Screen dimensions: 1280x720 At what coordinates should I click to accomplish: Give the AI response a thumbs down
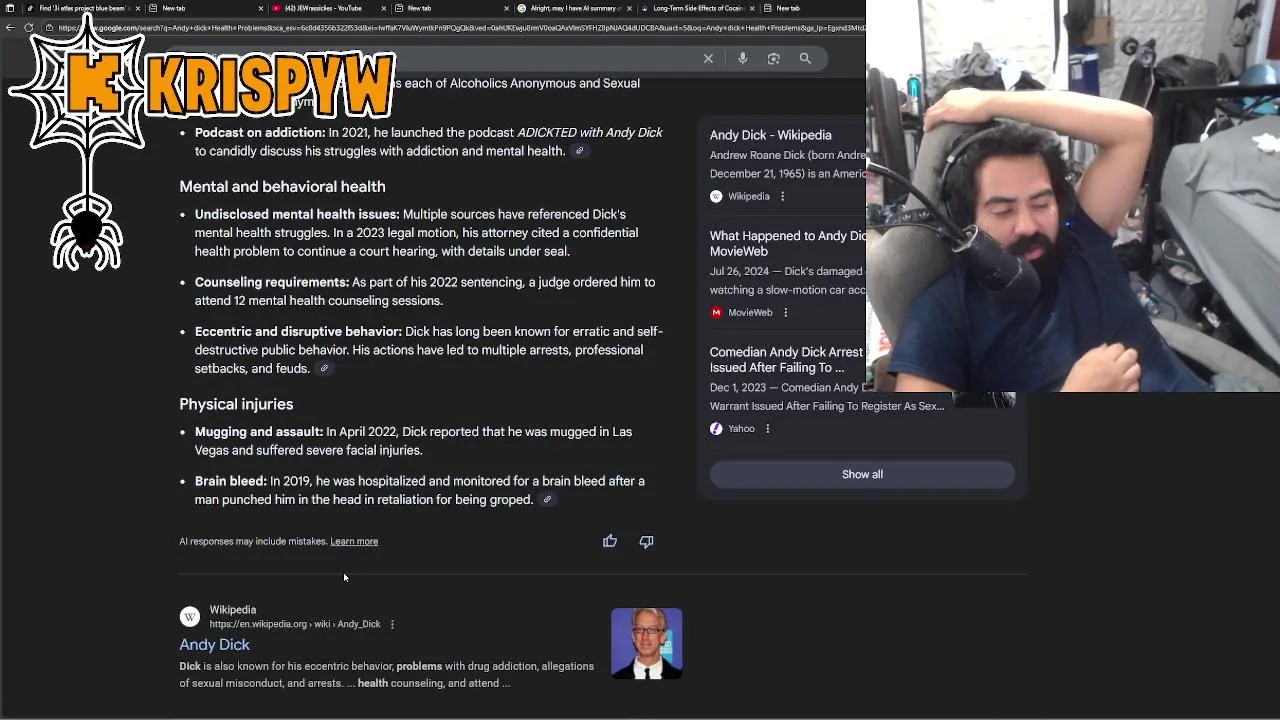[646, 541]
